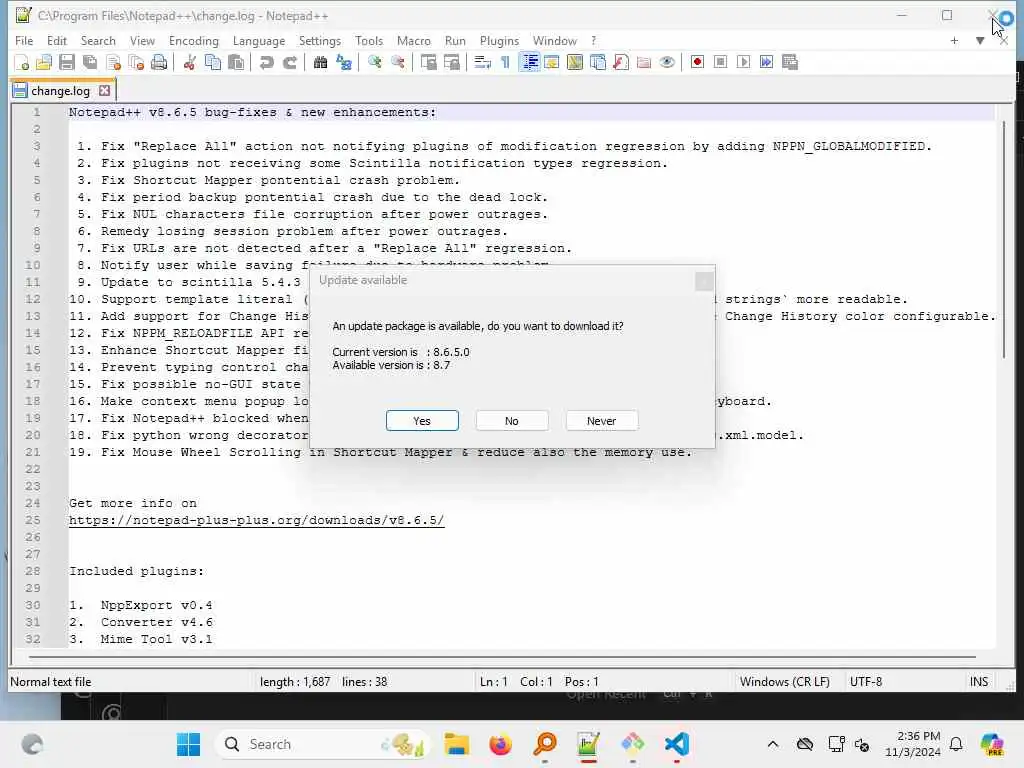Image resolution: width=1024 pixels, height=768 pixels.
Task: Open Visual Studio Code from taskbar
Action: (677, 744)
